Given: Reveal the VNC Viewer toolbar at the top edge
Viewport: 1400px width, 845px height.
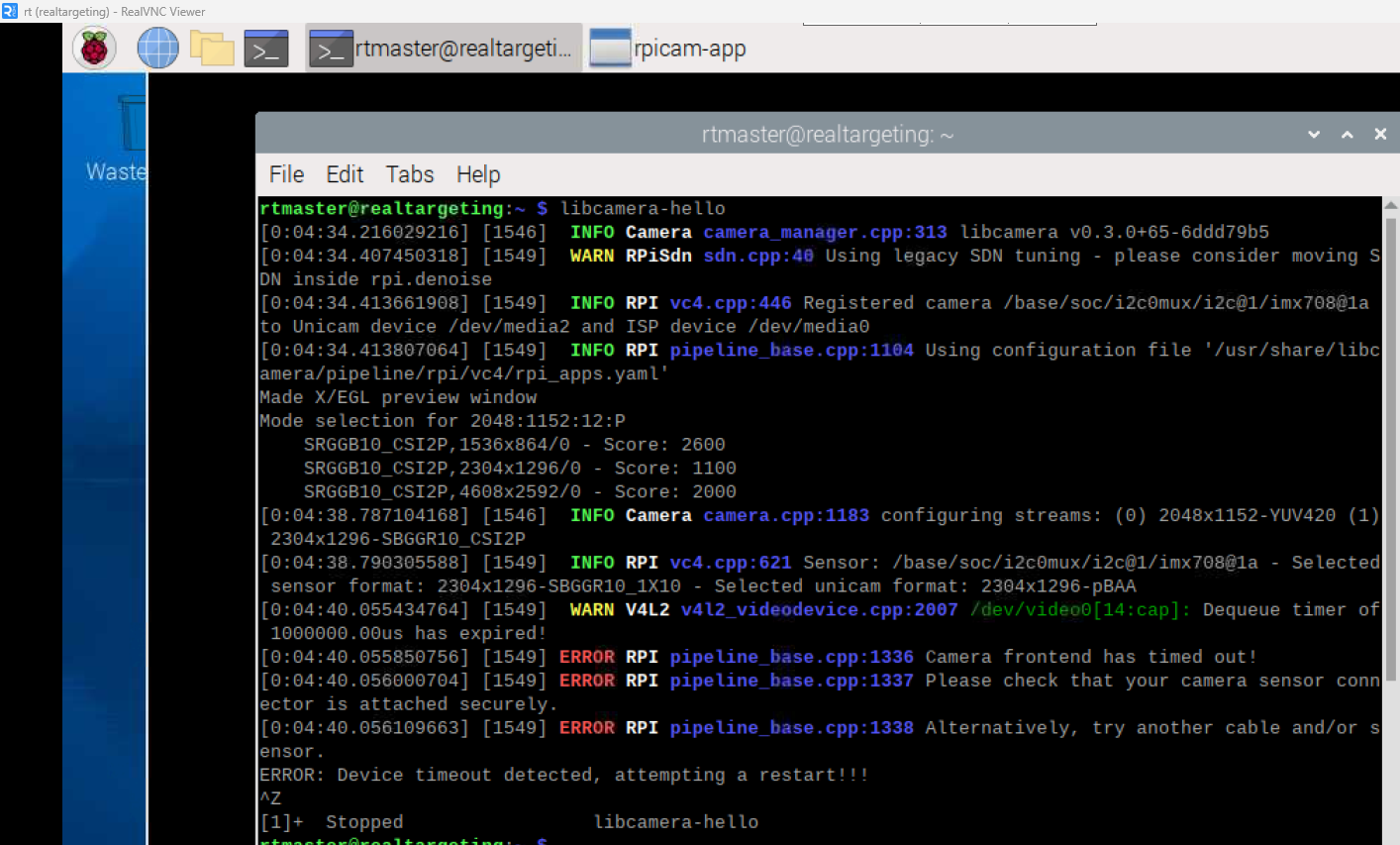Looking at the screenshot, I should coord(949,24).
